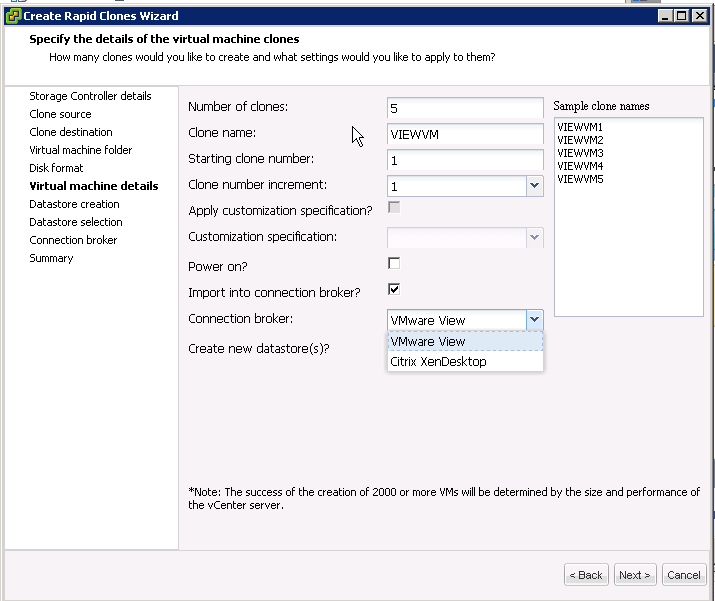
Task: Toggle Apply customization specification checkbox
Action: [x=394, y=208]
